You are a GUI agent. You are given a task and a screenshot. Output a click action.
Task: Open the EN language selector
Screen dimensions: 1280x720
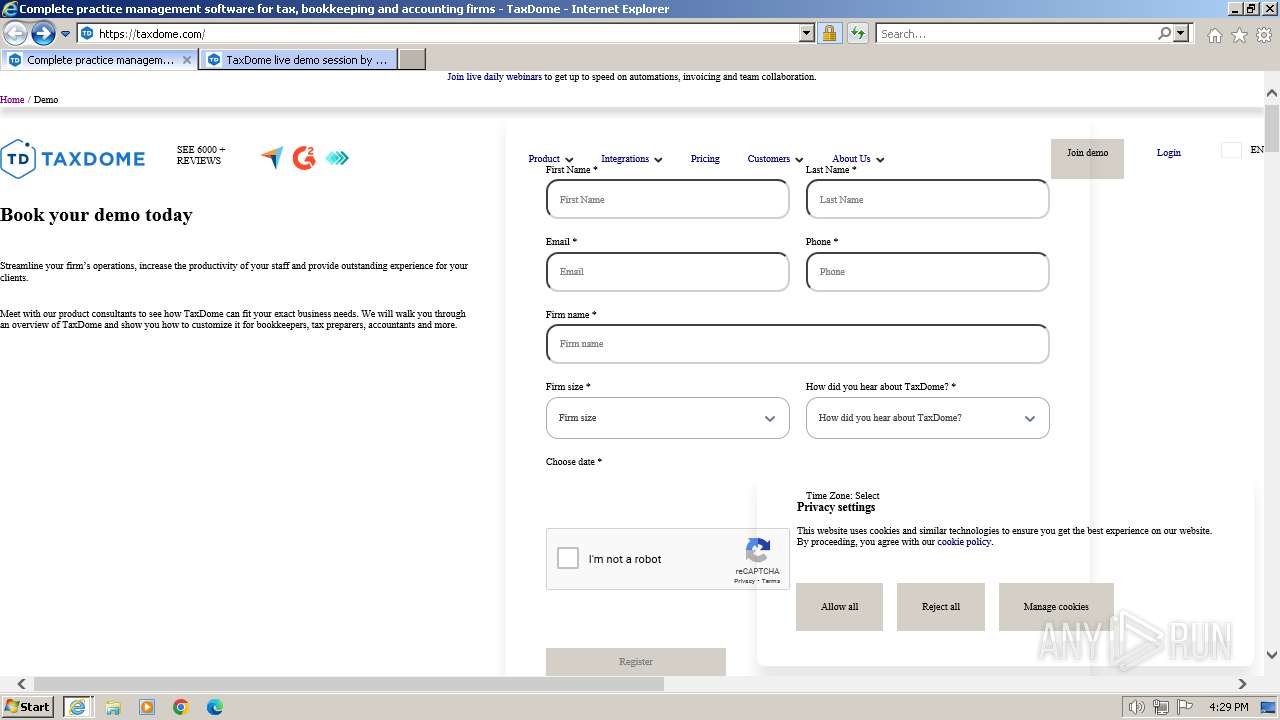point(1243,150)
